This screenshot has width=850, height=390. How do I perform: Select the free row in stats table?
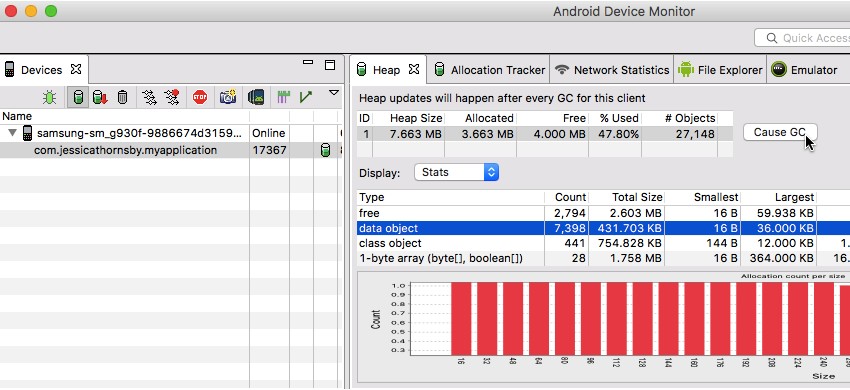(x=603, y=213)
